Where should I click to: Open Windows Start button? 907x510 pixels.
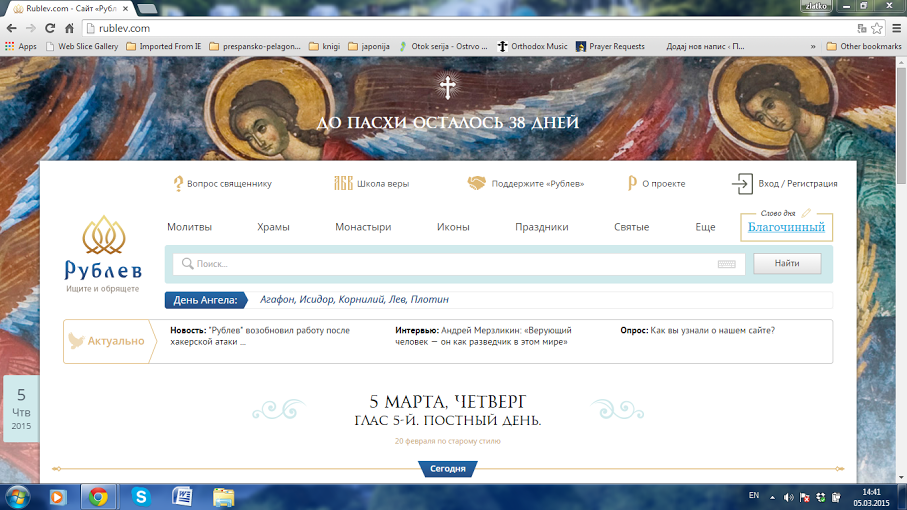[x=17, y=497]
